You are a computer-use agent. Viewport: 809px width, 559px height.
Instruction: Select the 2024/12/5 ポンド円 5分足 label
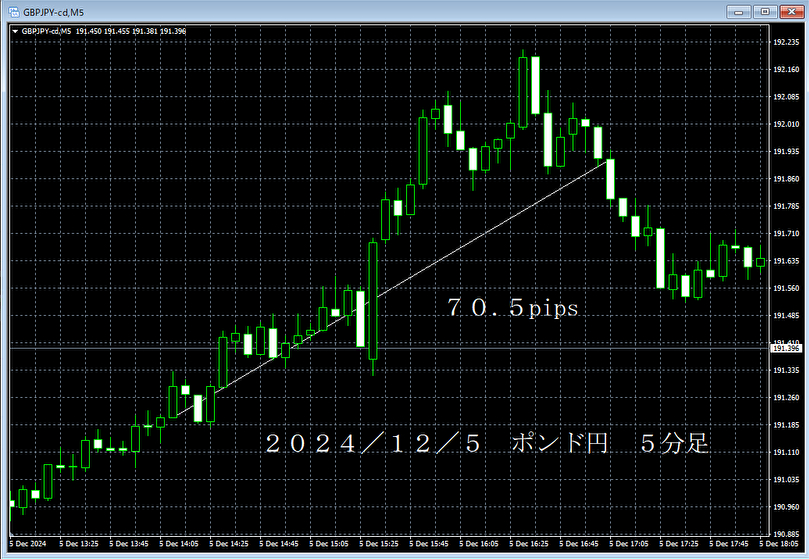[487, 443]
